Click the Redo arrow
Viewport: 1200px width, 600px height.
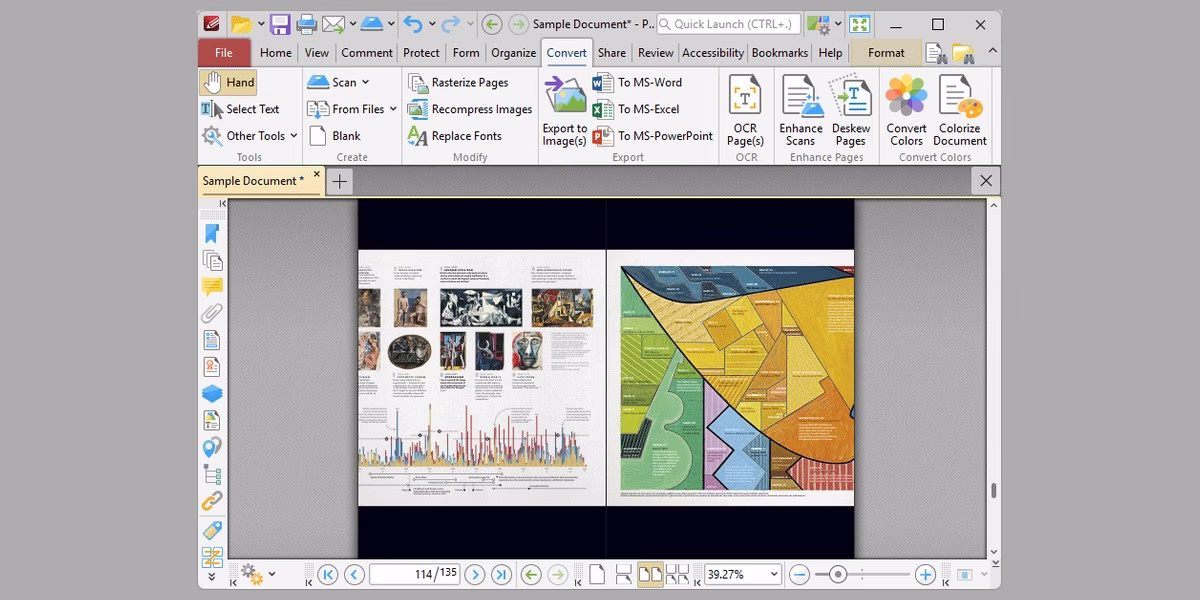pyautogui.click(x=451, y=24)
